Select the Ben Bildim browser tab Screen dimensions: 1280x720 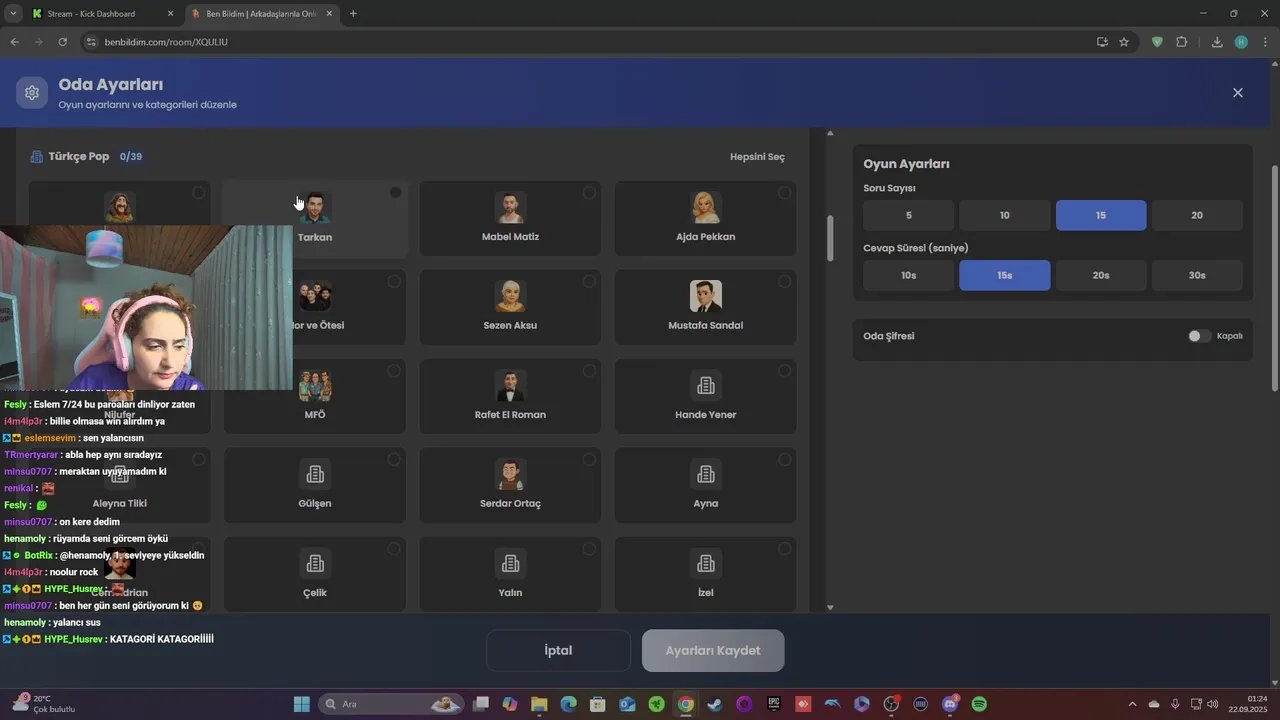pos(260,14)
